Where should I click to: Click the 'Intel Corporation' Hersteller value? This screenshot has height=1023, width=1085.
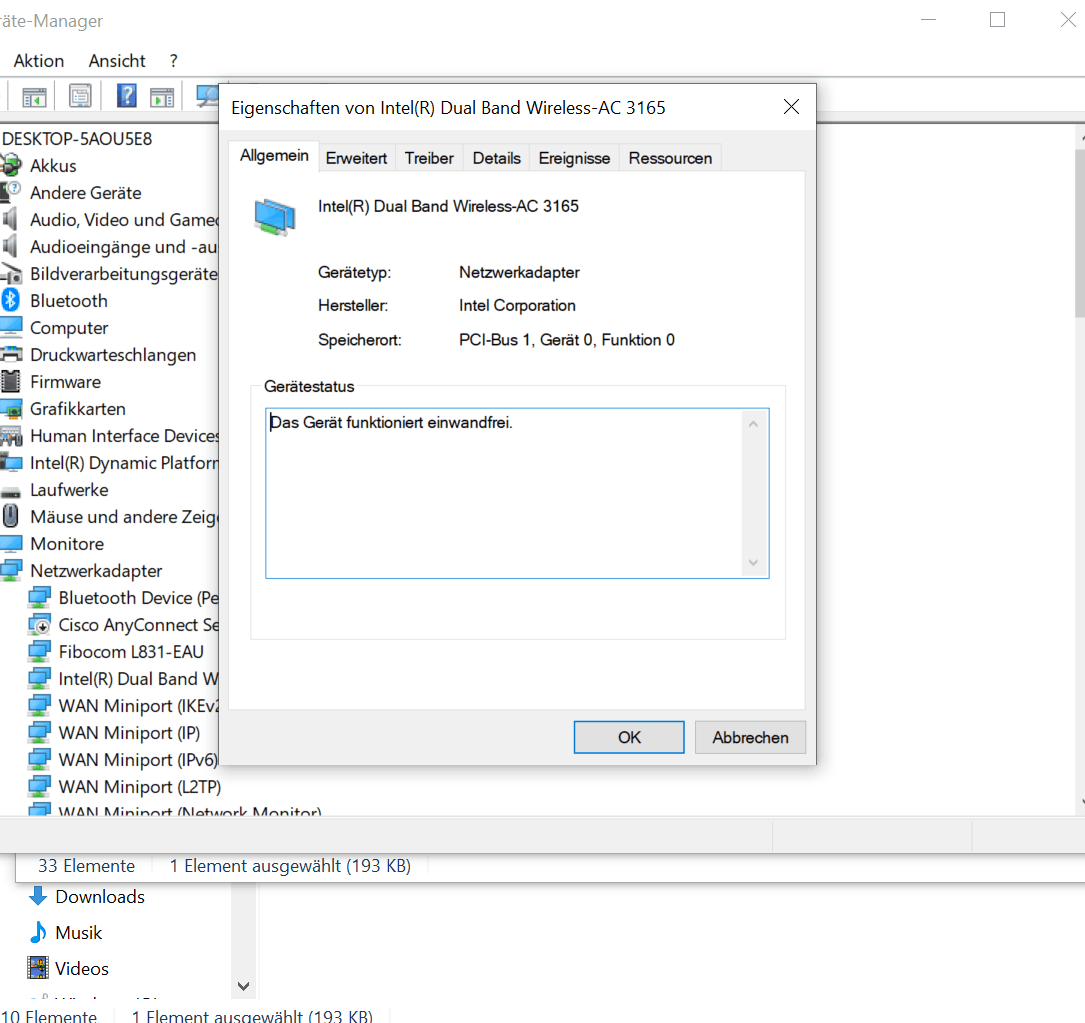tap(517, 305)
